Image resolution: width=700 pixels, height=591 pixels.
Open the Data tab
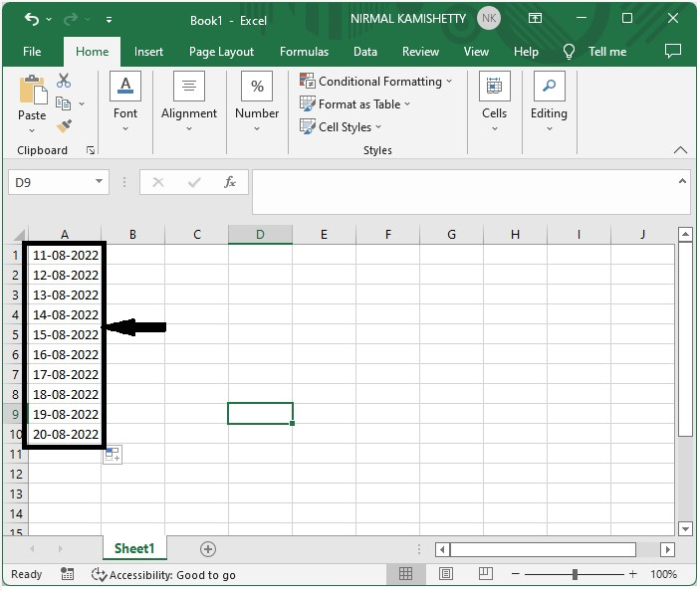(365, 52)
